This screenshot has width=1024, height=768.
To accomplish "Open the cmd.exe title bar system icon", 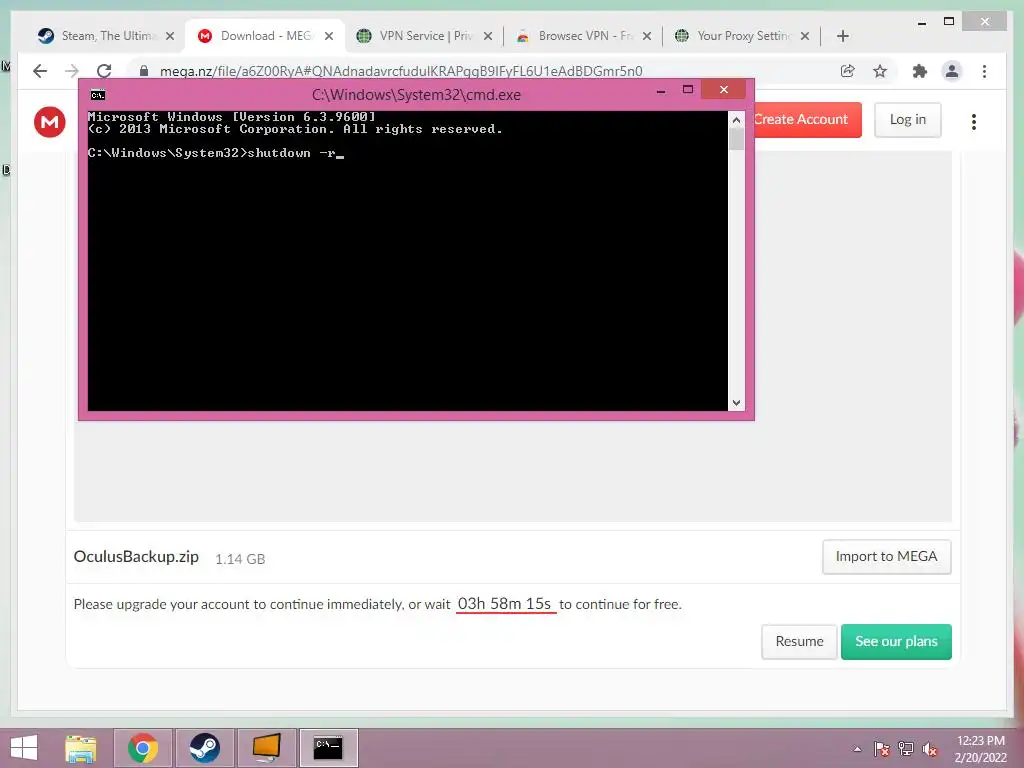I will click(x=98, y=95).
